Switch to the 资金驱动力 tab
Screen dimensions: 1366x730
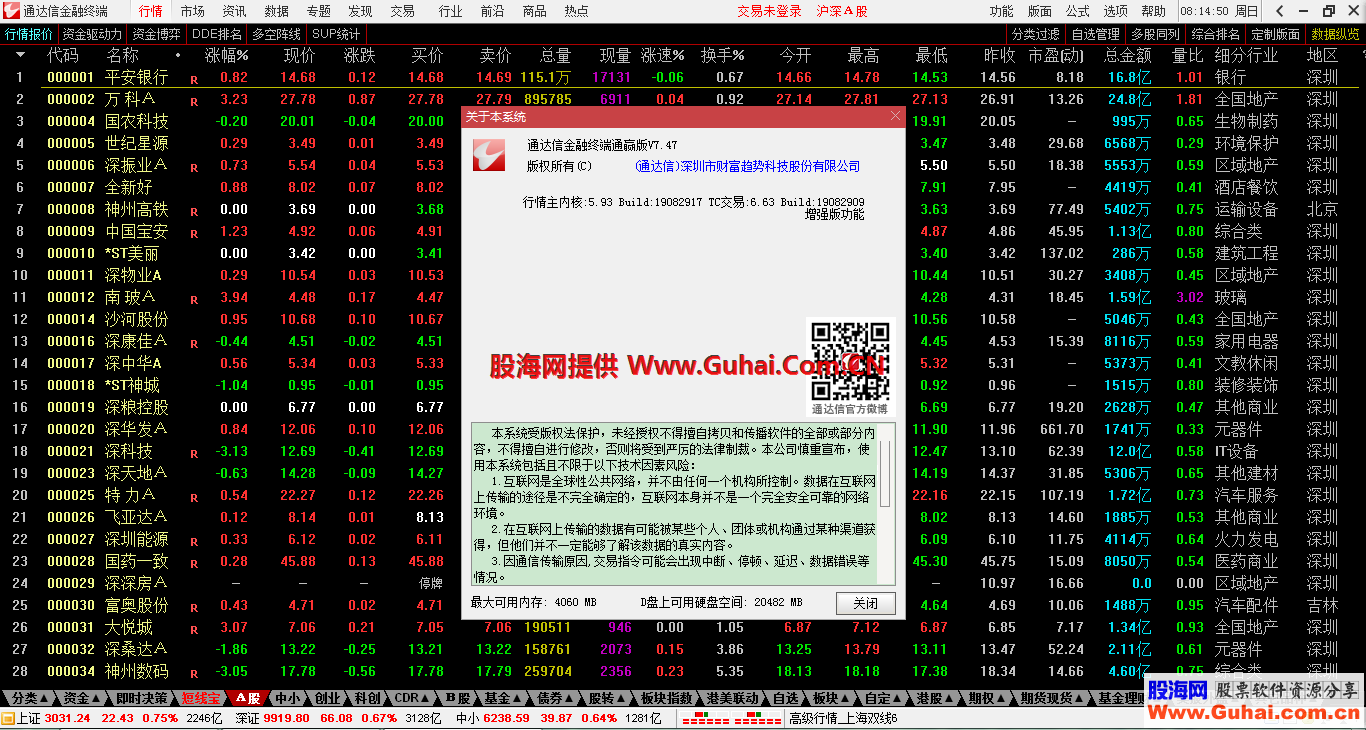[x=91, y=34]
